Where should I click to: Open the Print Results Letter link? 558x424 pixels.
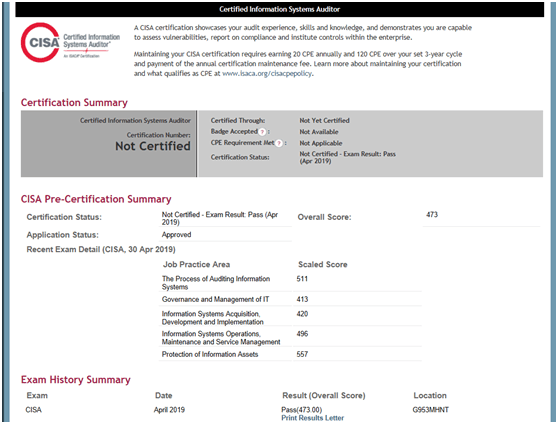click(x=312, y=418)
